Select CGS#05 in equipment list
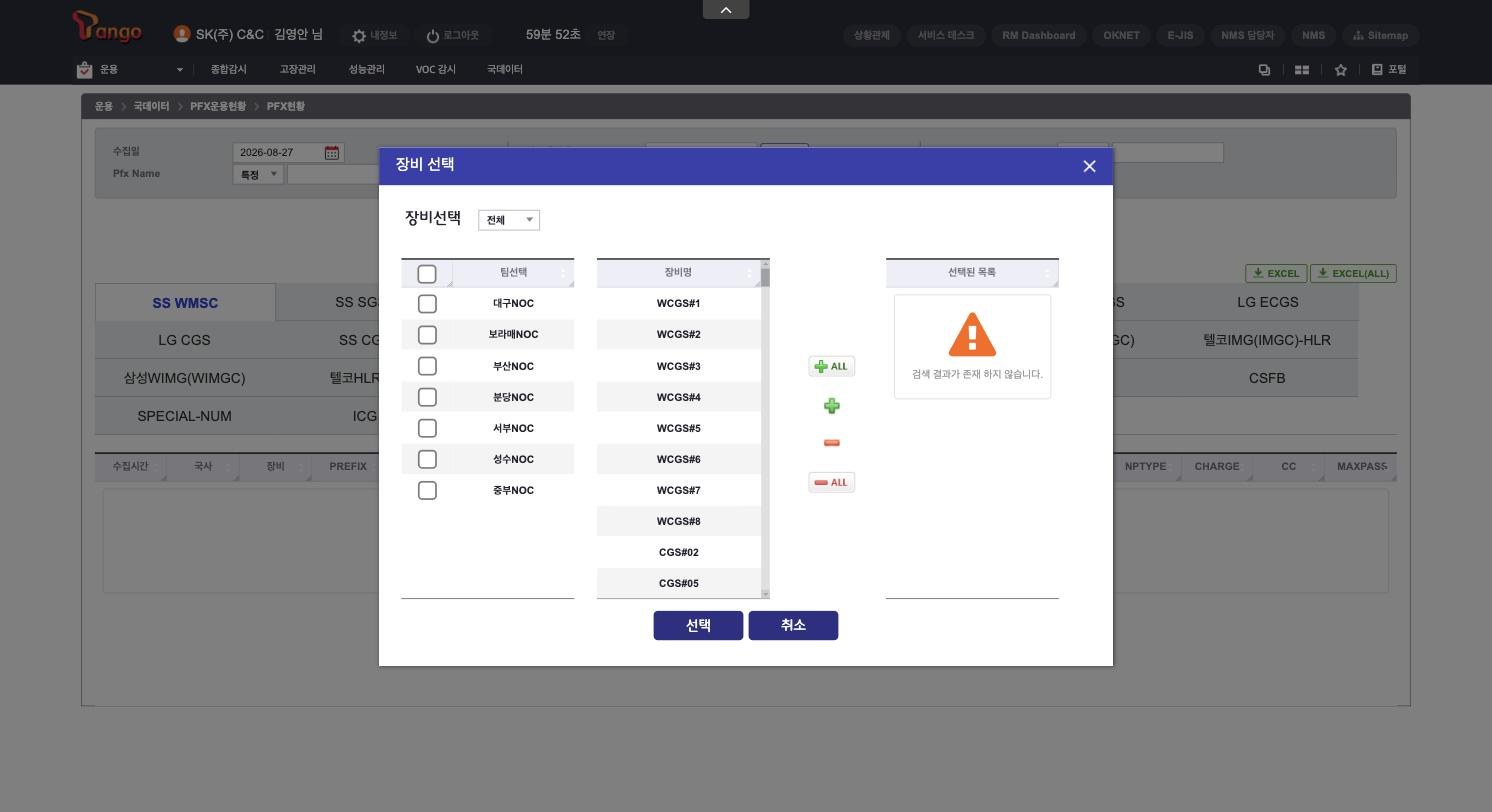This screenshot has height=812, width=1492. pos(679,583)
